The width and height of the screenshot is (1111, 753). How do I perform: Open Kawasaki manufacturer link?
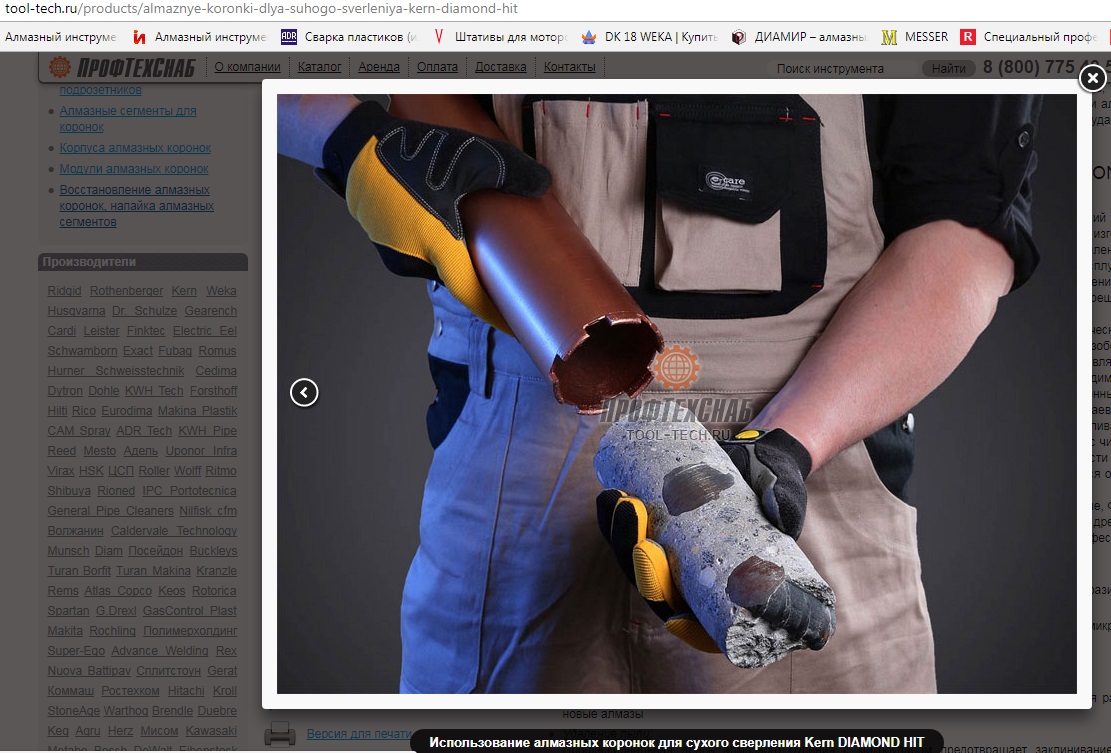[x=211, y=730]
